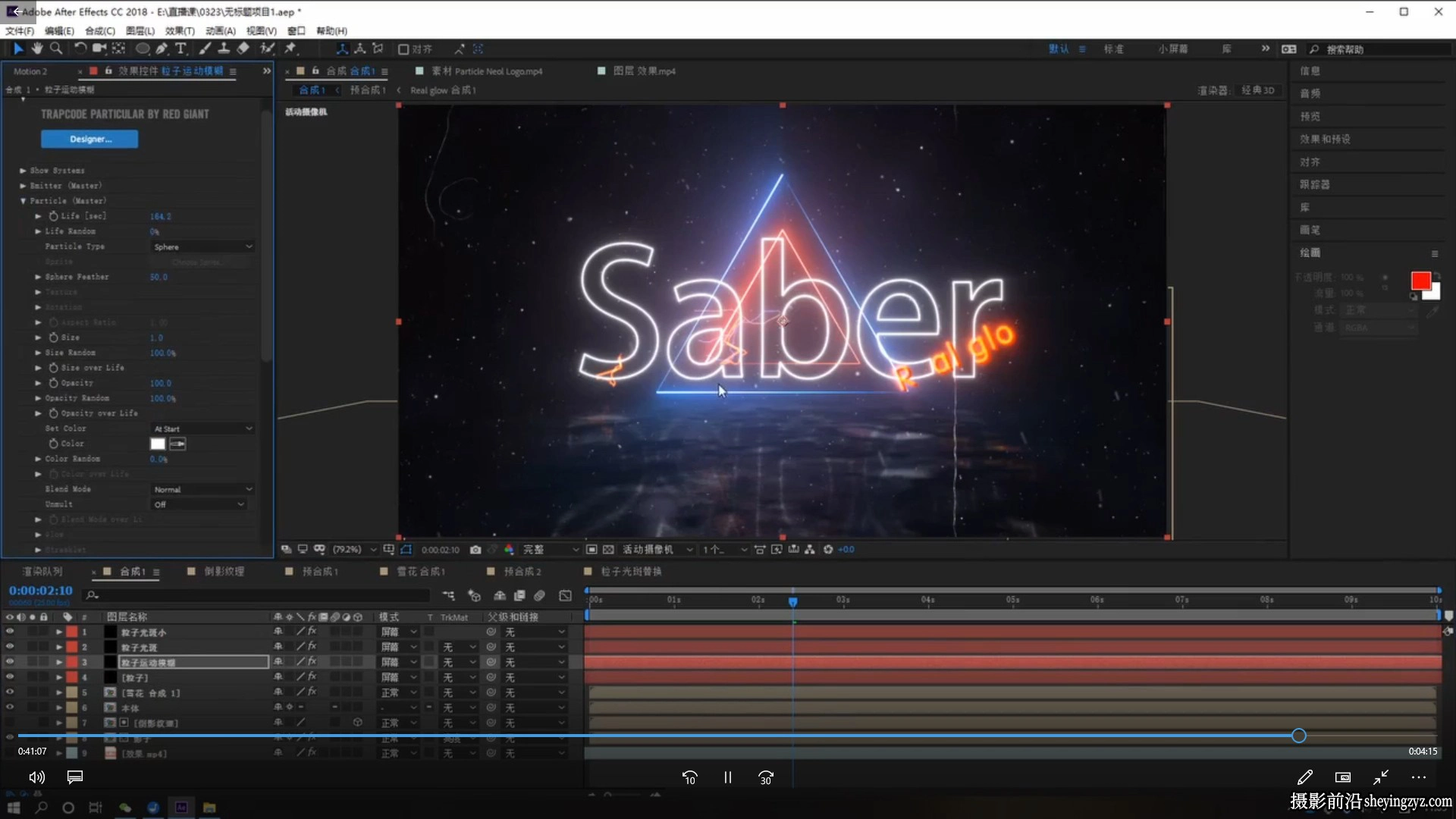This screenshot has width=1456, height=819.
Task: Open the 效果(T) menu
Action: click(x=180, y=31)
